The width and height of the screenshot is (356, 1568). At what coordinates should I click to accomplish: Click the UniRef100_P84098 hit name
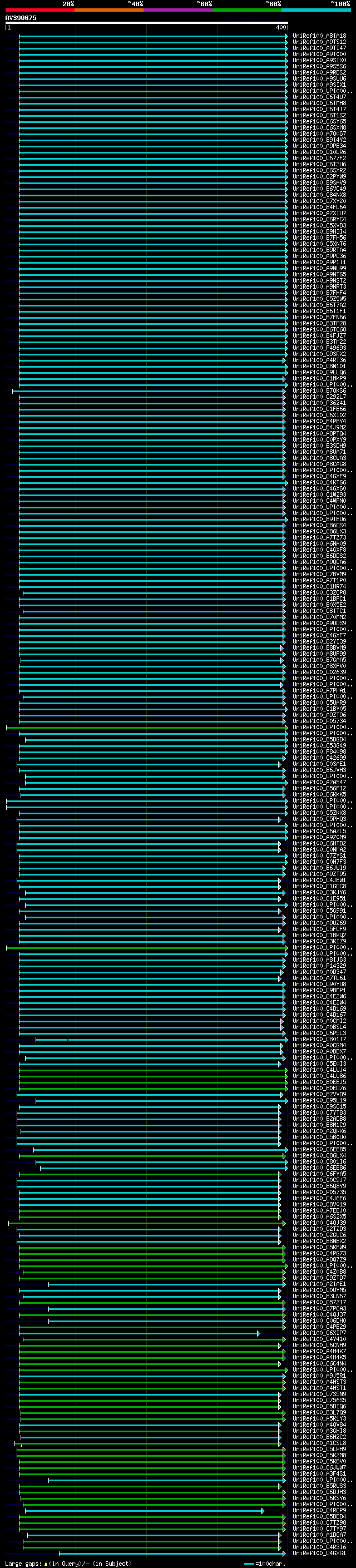coord(319,752)
